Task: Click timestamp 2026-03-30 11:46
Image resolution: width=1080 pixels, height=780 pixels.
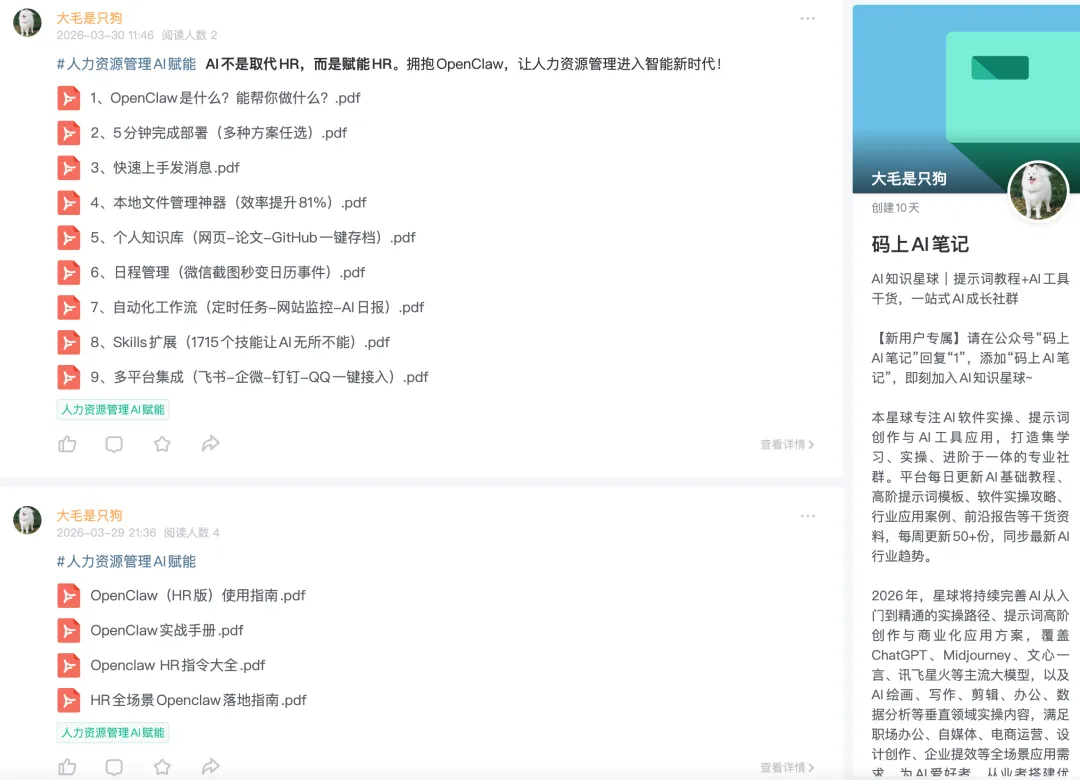Action: [x=105, y=35]
